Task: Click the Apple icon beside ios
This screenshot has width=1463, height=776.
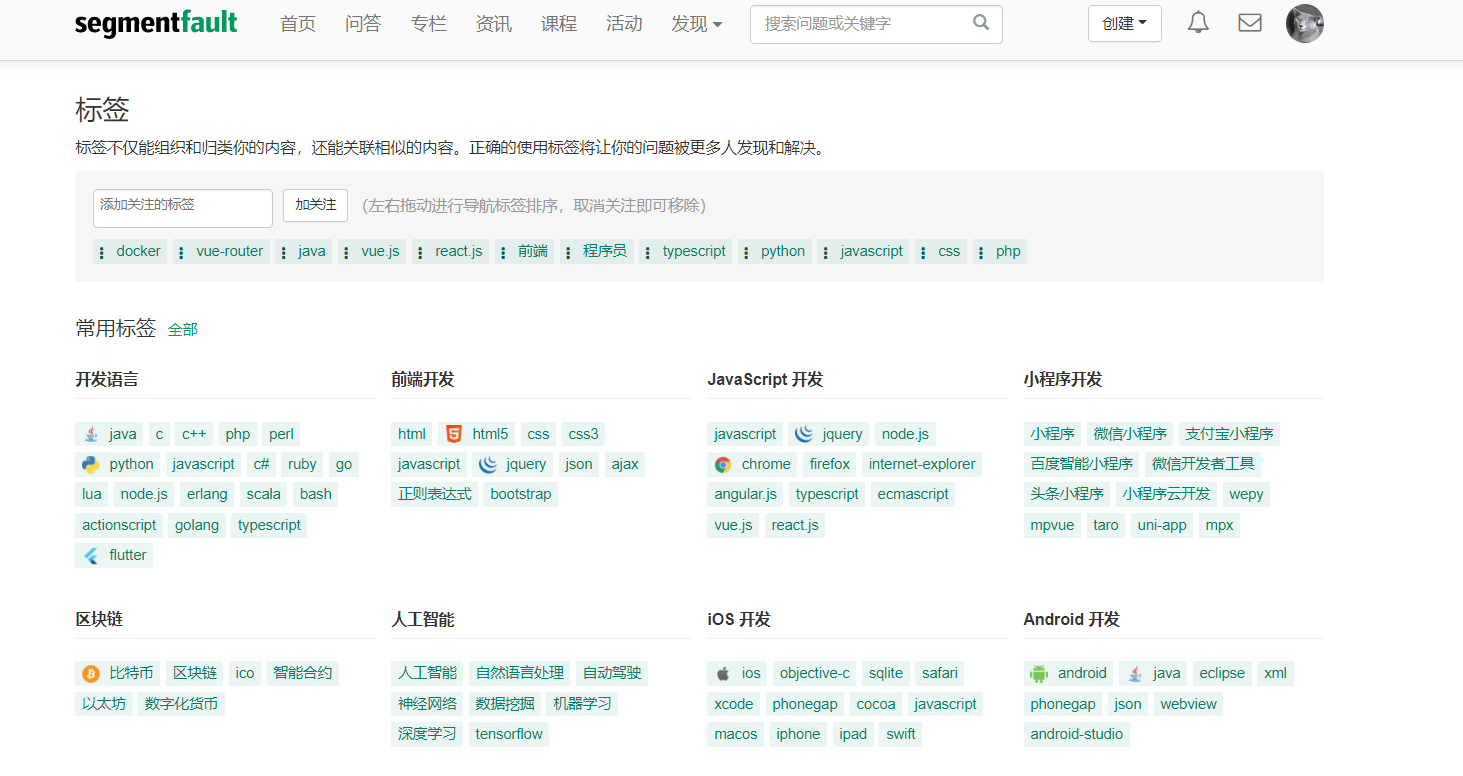Action: click(x=723, y=673)
